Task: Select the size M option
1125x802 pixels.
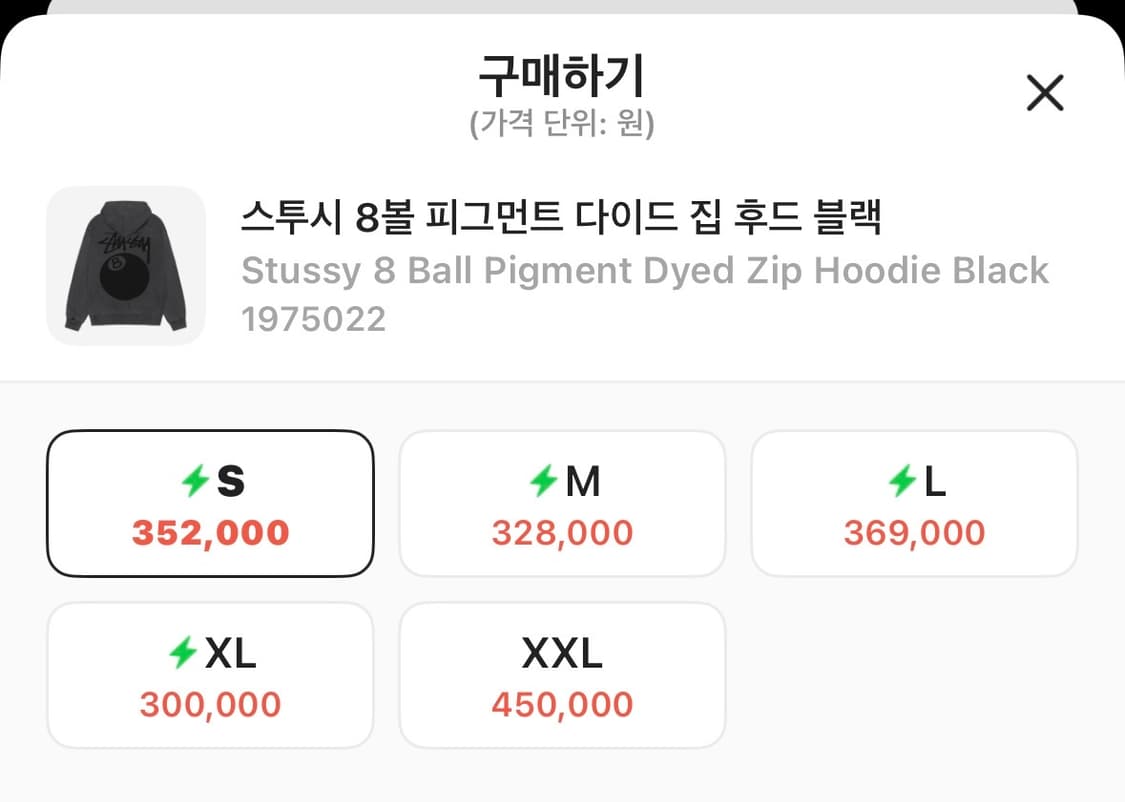Action: 562,502
